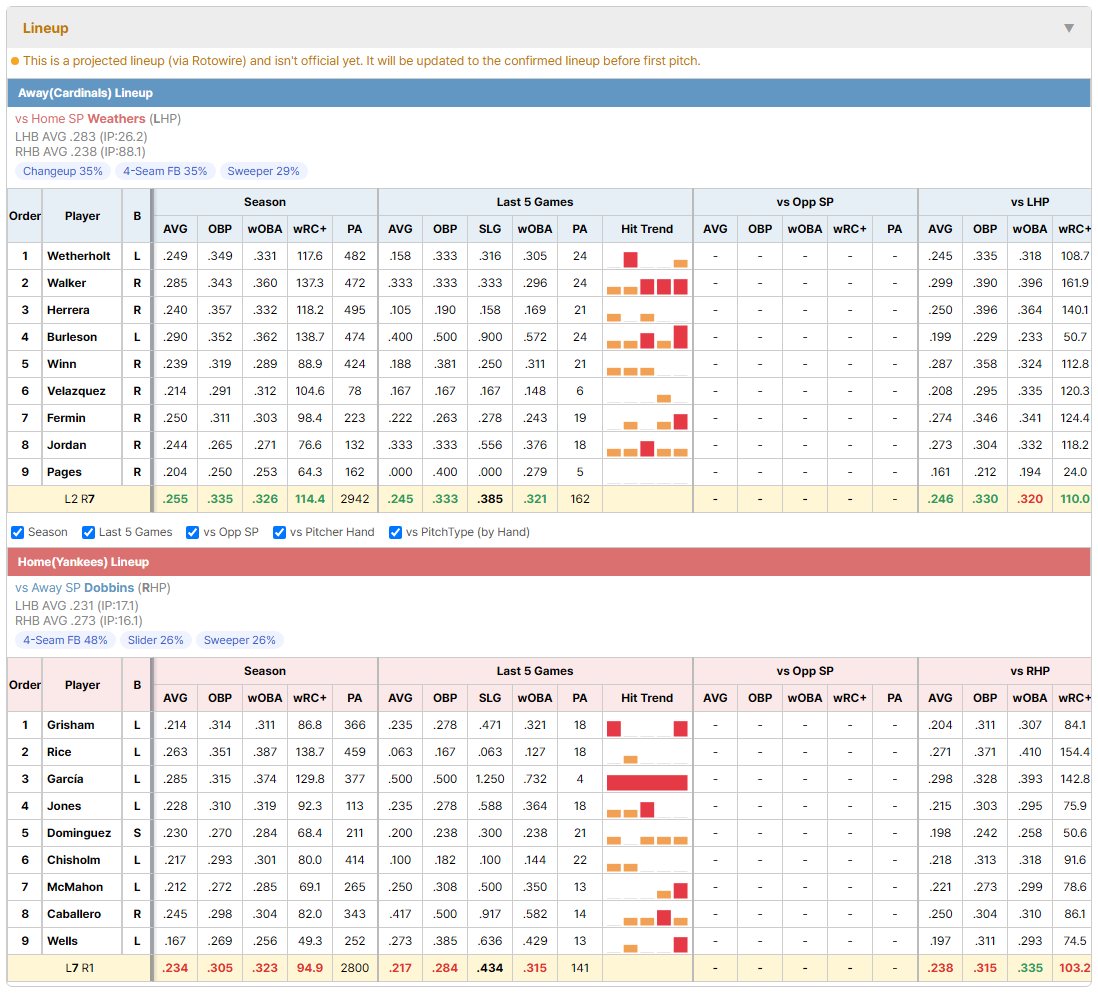Click Caballero's hit trend chart
1098x993 pixels.
coord(647,915)
